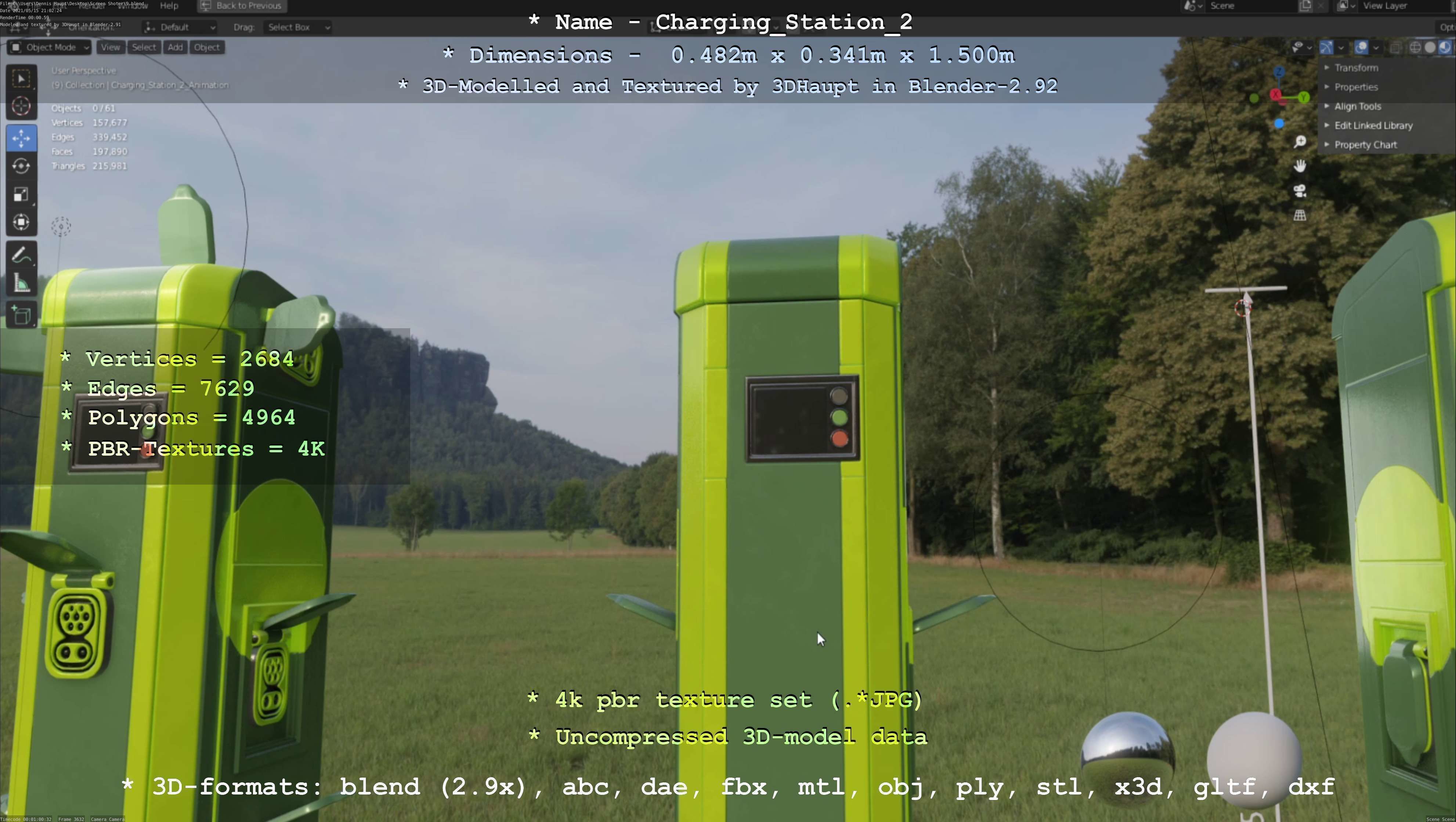Click the green Y axis gizmo handle
The height and width of the screenshot is (822, 1456).
point(1304,98)
